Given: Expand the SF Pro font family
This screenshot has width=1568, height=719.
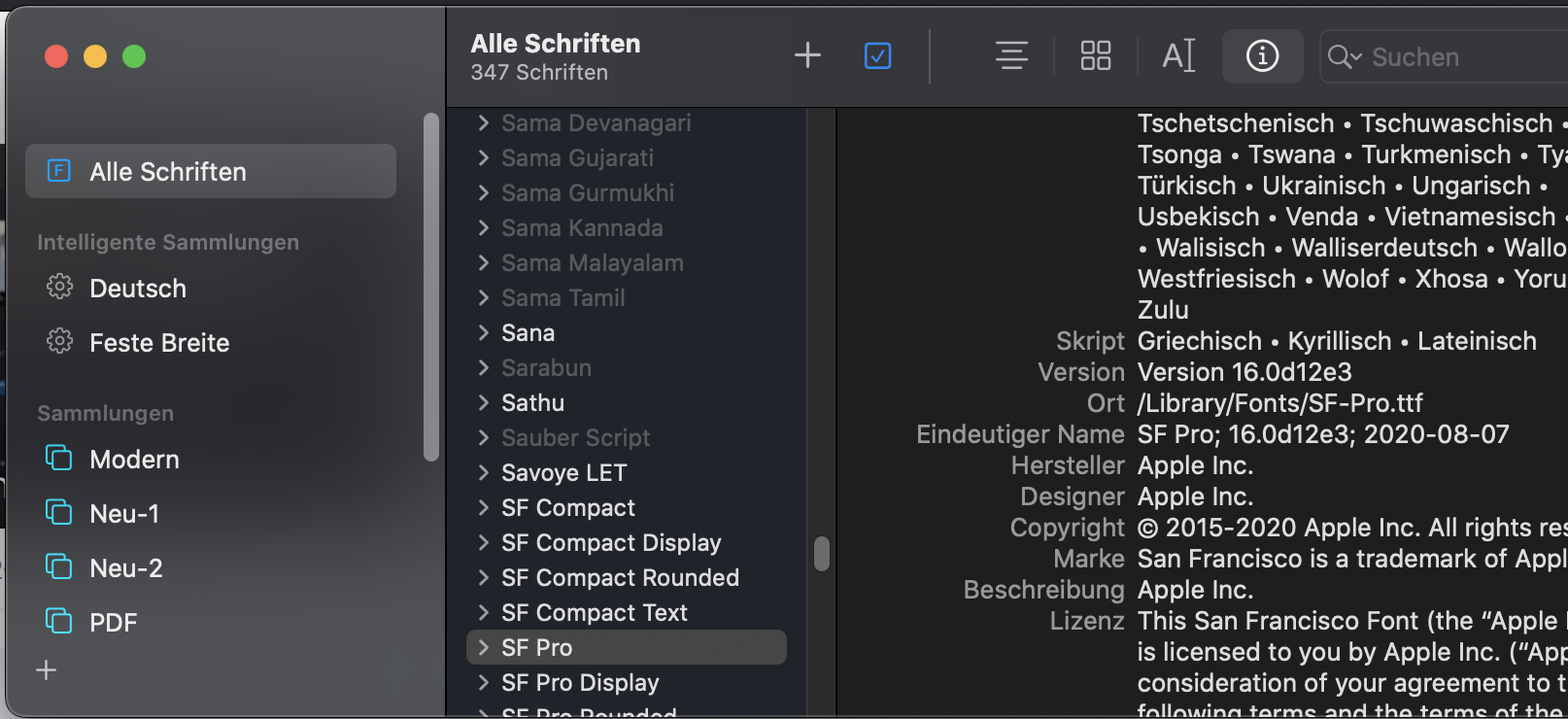Looking at the screenshot, I should [484, 648].
